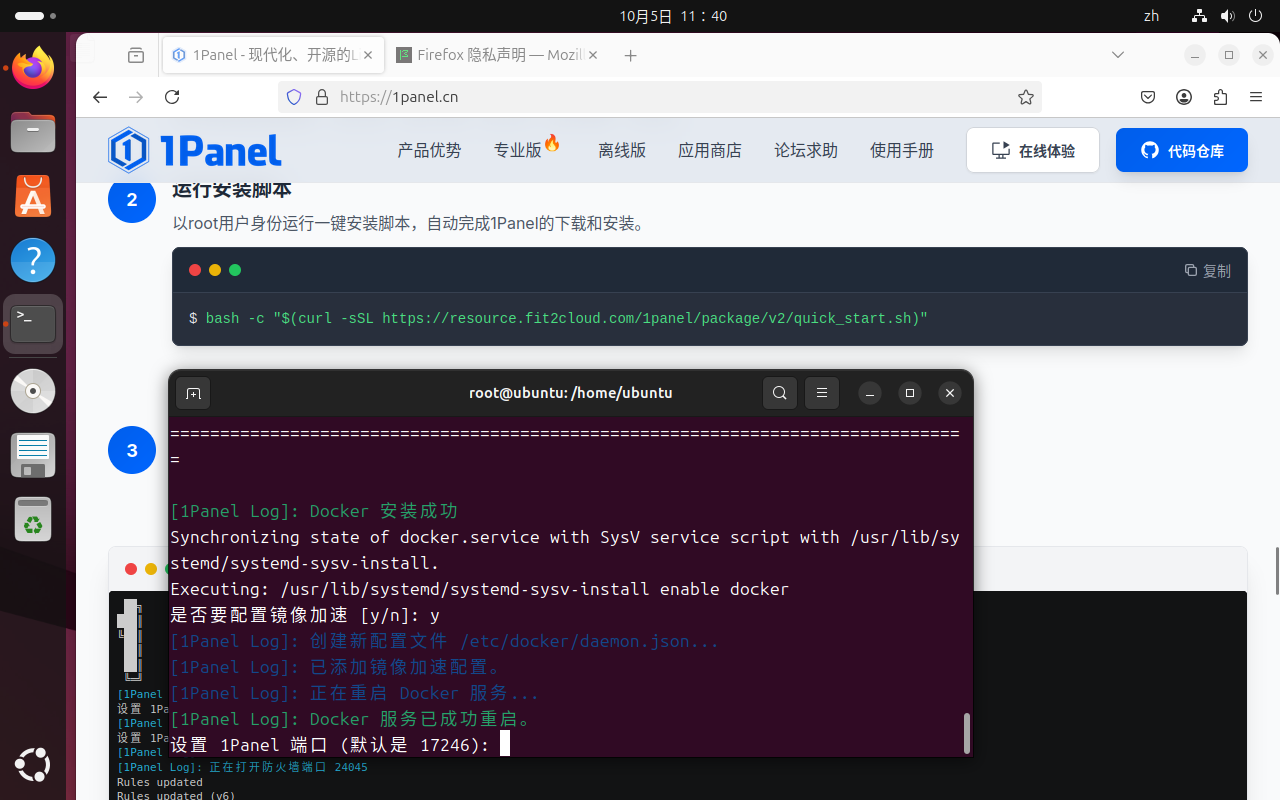This screenshot has height=800, width=1280.
Task: Open a new Firefox tab with plus button
Action: [x=630, y=56]
